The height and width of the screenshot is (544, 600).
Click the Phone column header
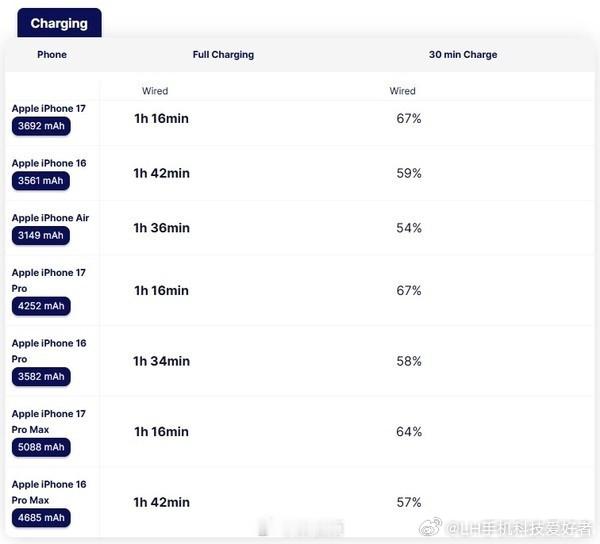coord(52,55)
